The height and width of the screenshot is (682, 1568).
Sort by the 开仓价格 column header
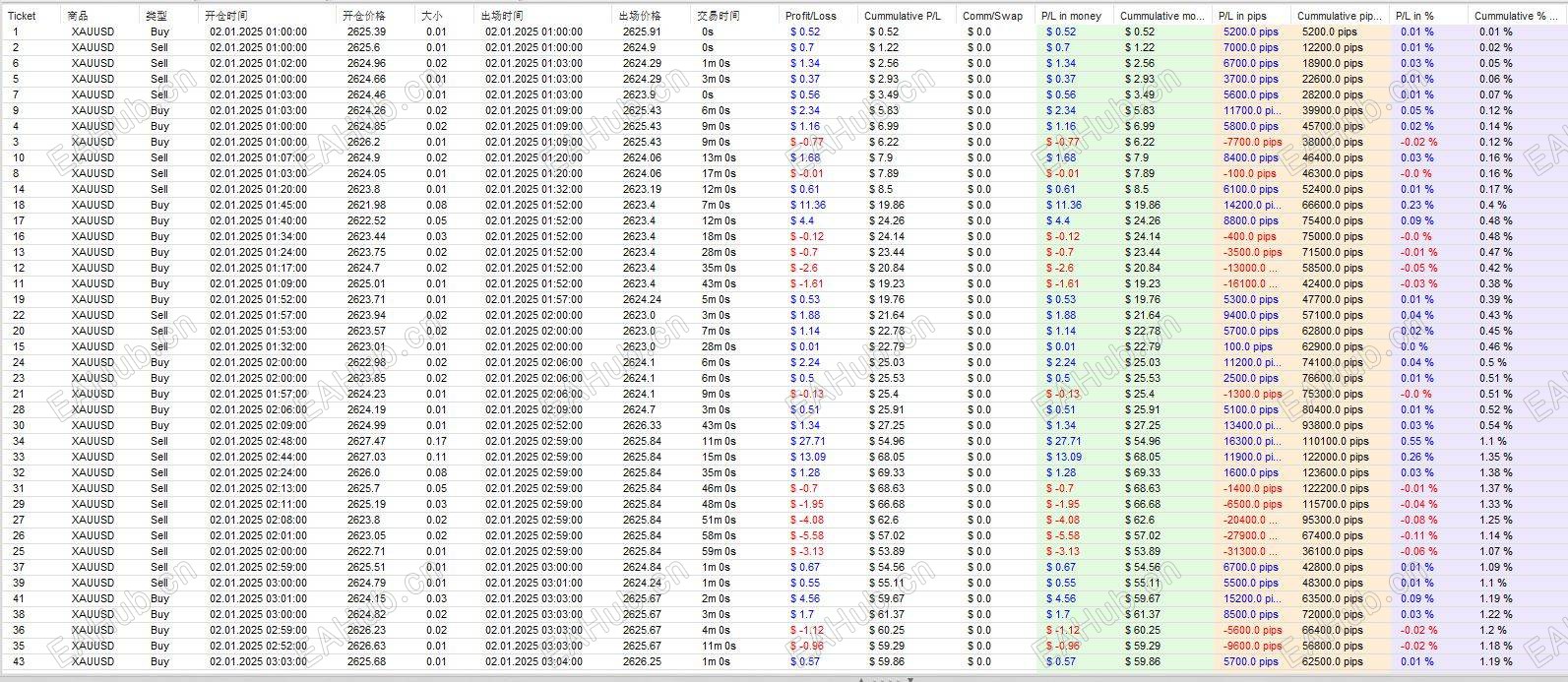point(364,16)
